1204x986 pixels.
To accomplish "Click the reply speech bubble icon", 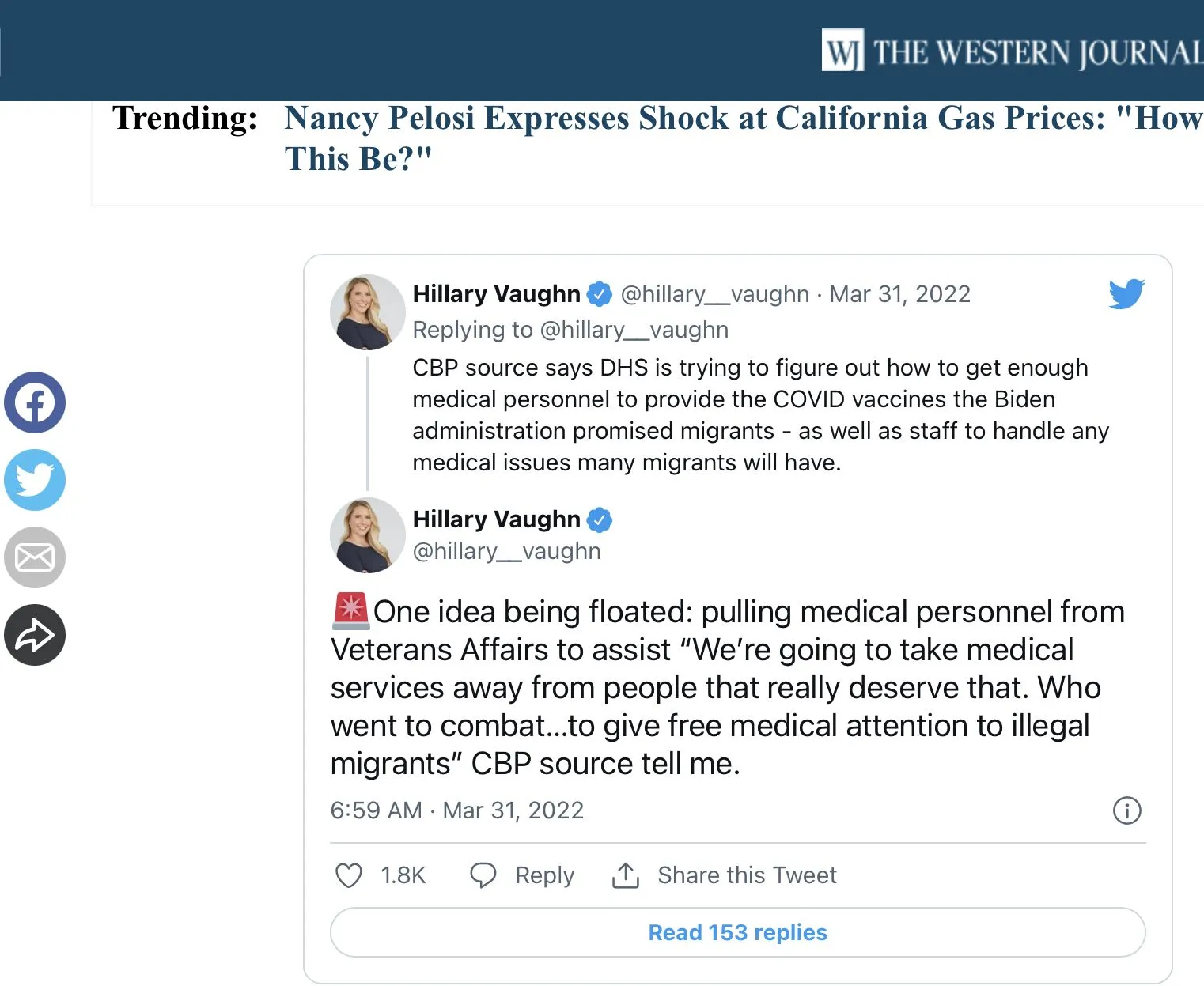I will (x=483, y=875).
